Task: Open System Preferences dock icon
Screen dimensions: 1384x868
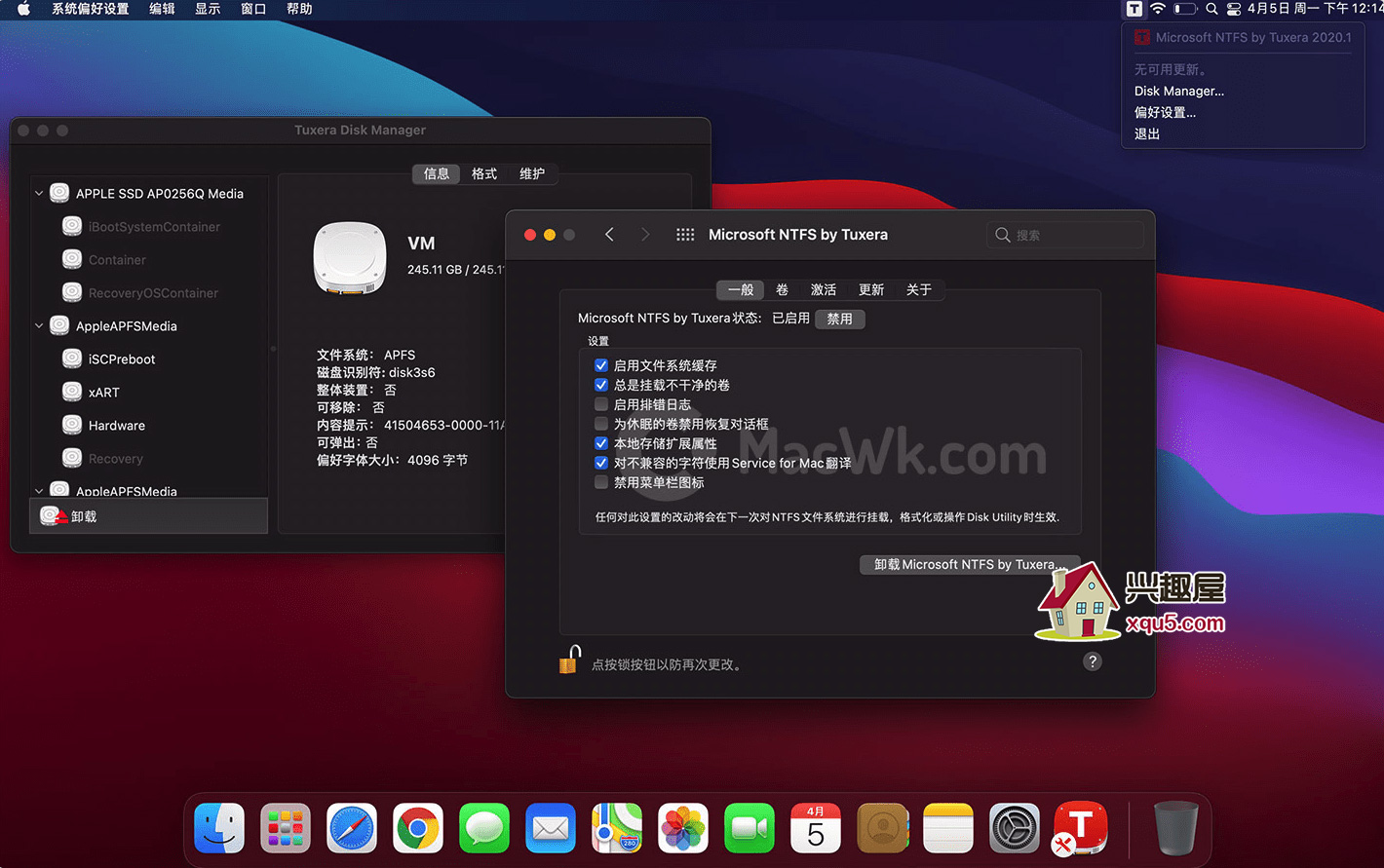Action: click(x=1015, y=828)
